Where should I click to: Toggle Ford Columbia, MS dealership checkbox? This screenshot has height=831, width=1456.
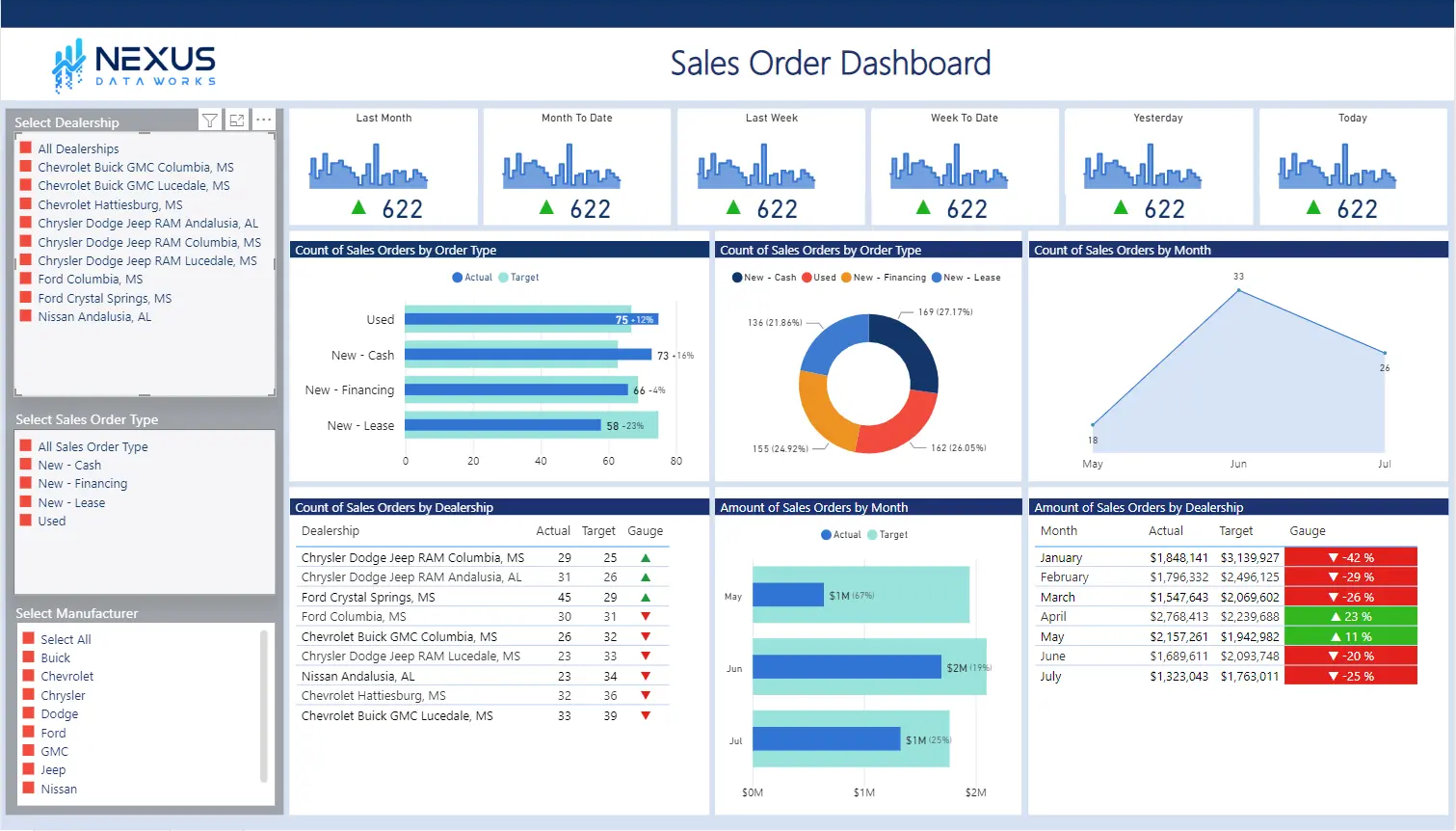[x=26, y=279]
